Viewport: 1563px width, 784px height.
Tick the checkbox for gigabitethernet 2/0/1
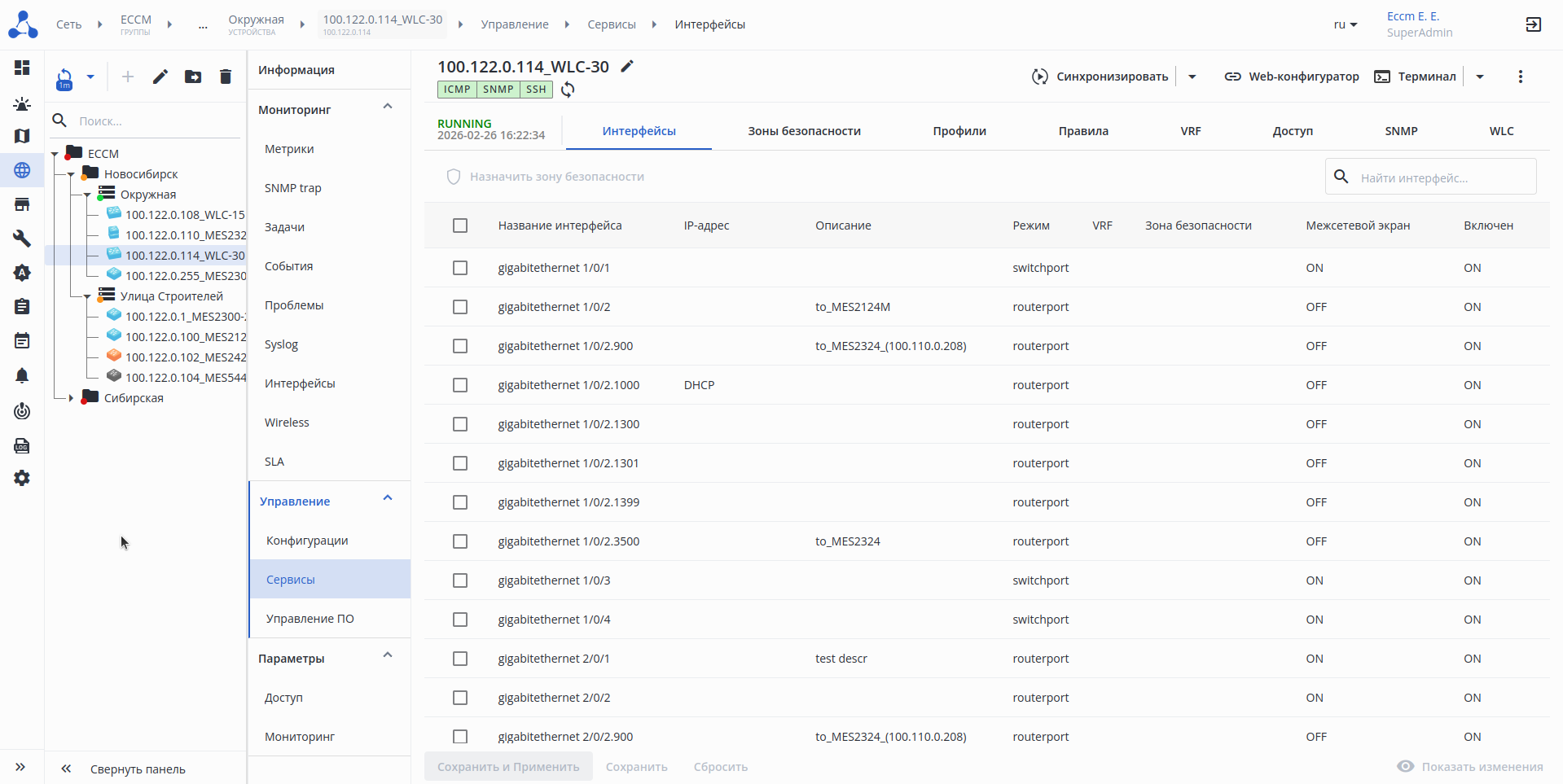point(460,659)
